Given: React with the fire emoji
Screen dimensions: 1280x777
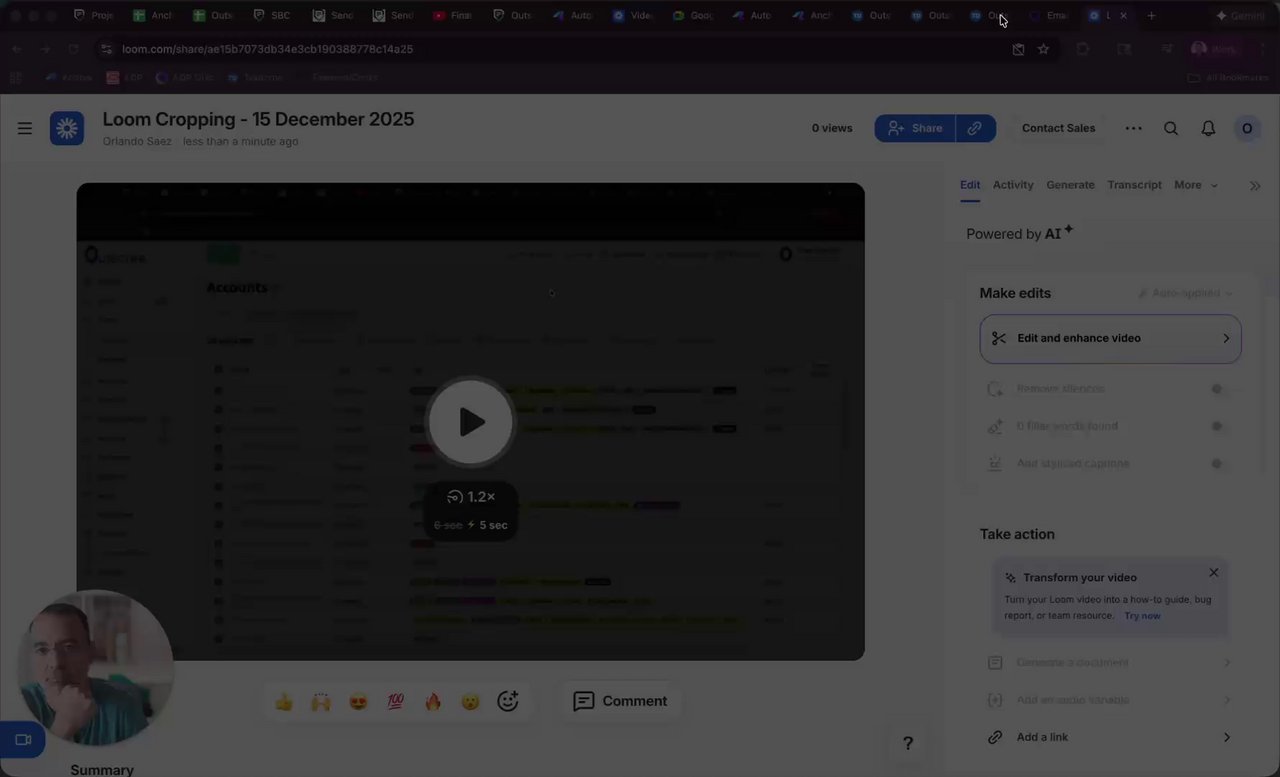Looking at the screenshot, I should click(433, 702).
